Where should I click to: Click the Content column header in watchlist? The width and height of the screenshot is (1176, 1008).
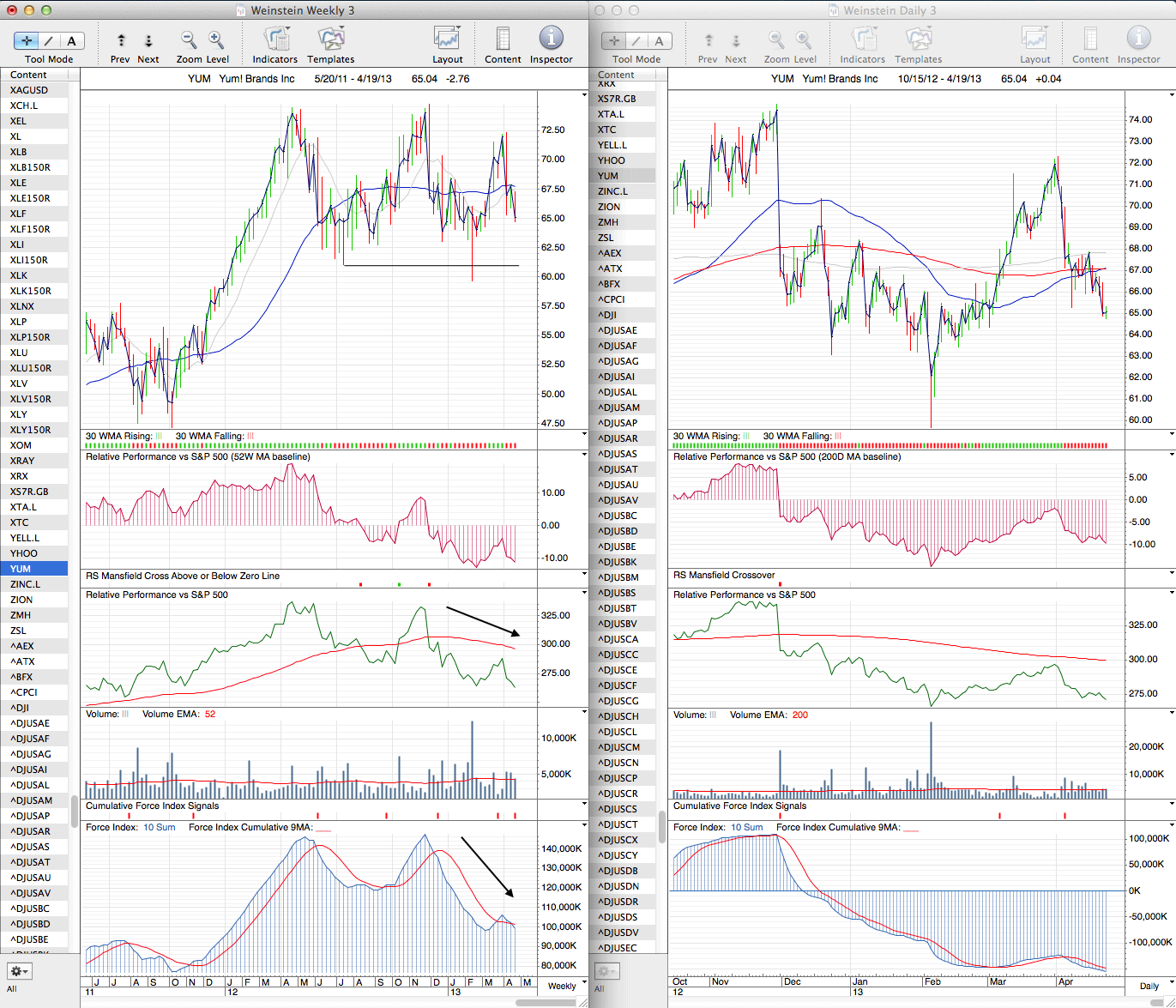[29, 75]
